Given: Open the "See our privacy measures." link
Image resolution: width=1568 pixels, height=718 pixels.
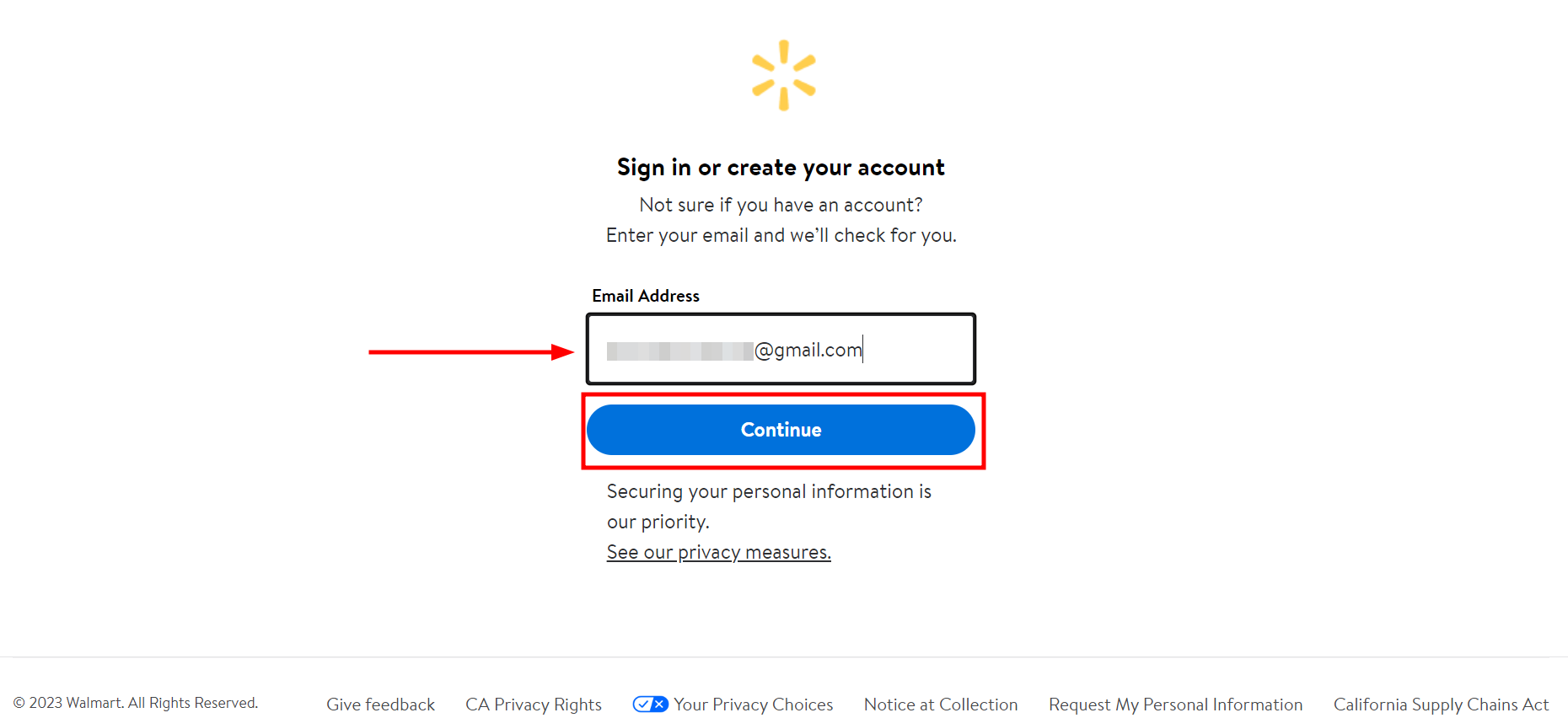Looking at the screenshot, I should [x=718, y=552].
